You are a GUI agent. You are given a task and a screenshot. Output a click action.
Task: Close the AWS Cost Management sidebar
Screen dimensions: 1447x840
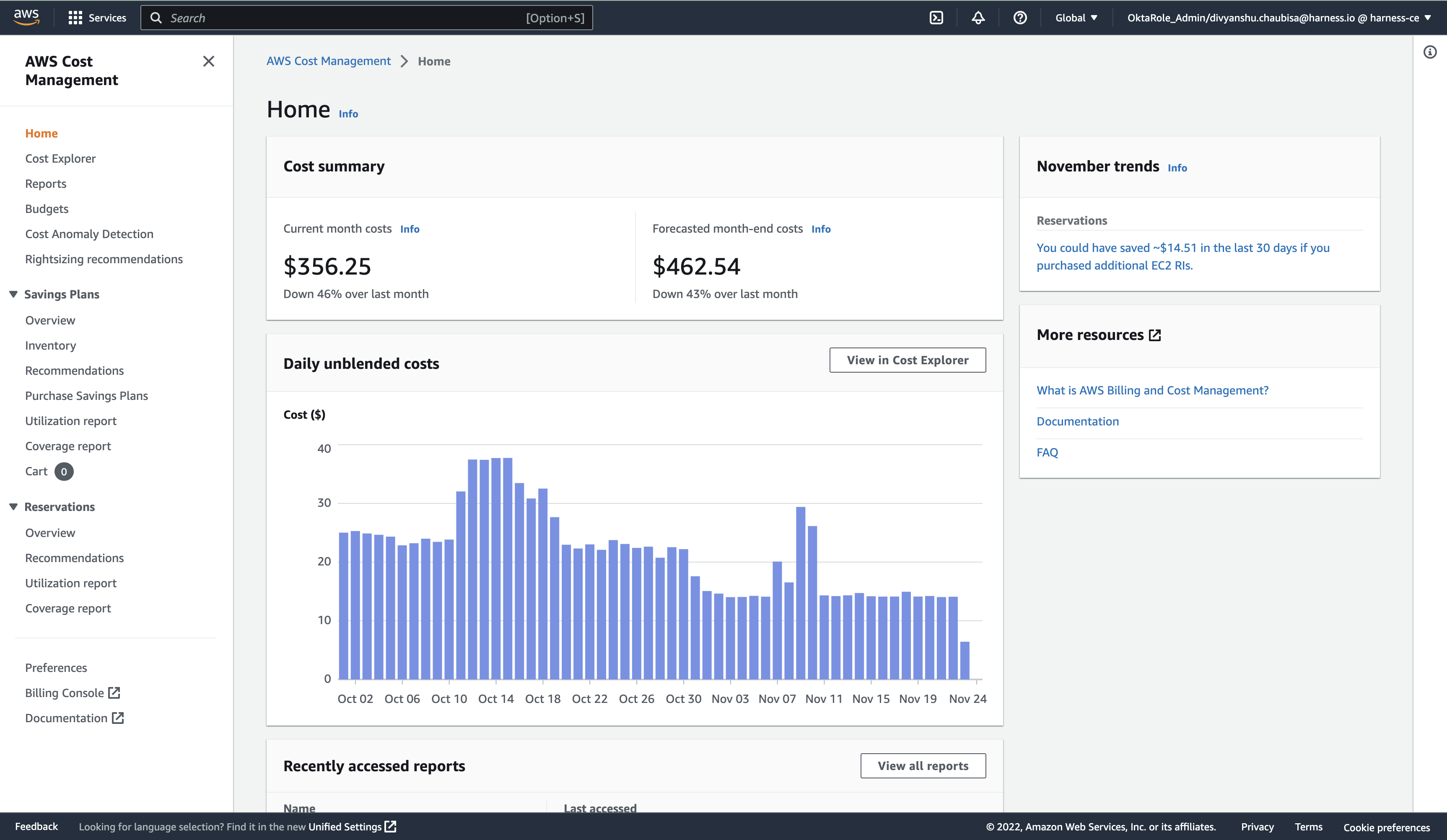[208, 62]
